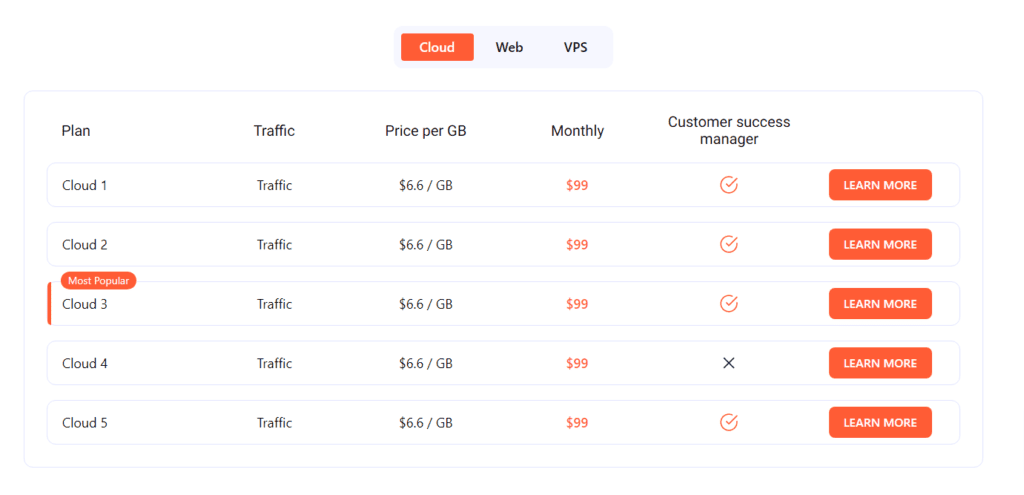
Task: Click the checkmark icon in Cloud 3 row
Action: tap(729, 304)
